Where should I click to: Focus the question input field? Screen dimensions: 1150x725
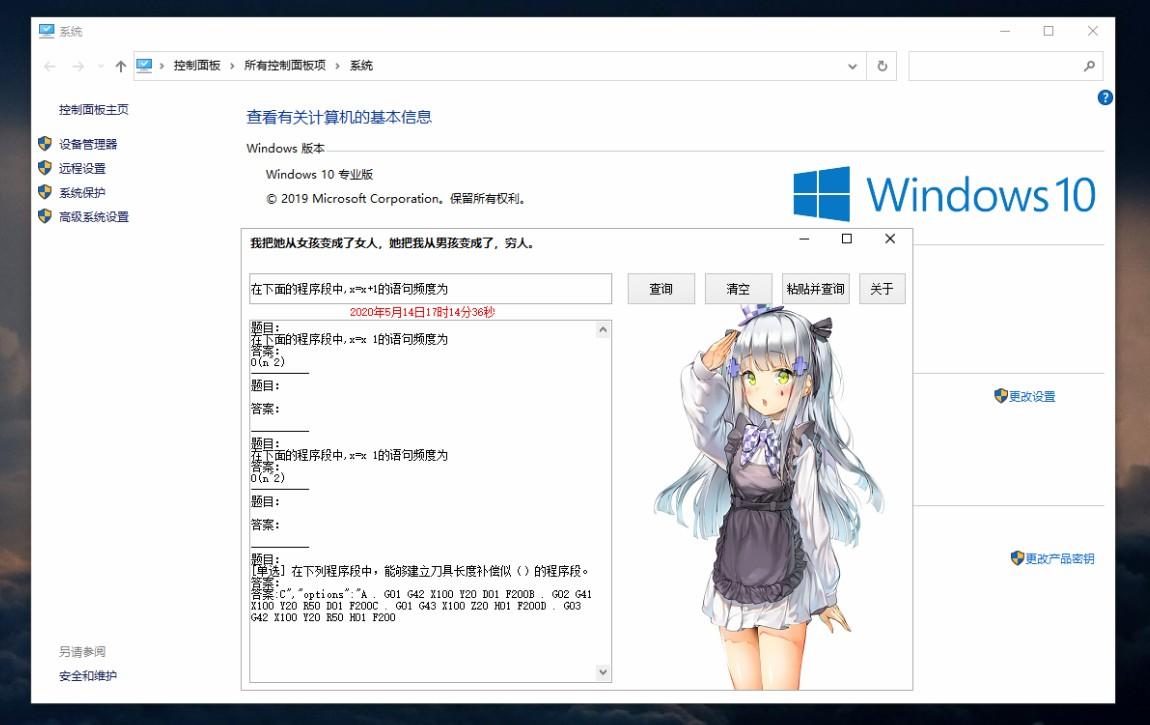pos(431,289)
